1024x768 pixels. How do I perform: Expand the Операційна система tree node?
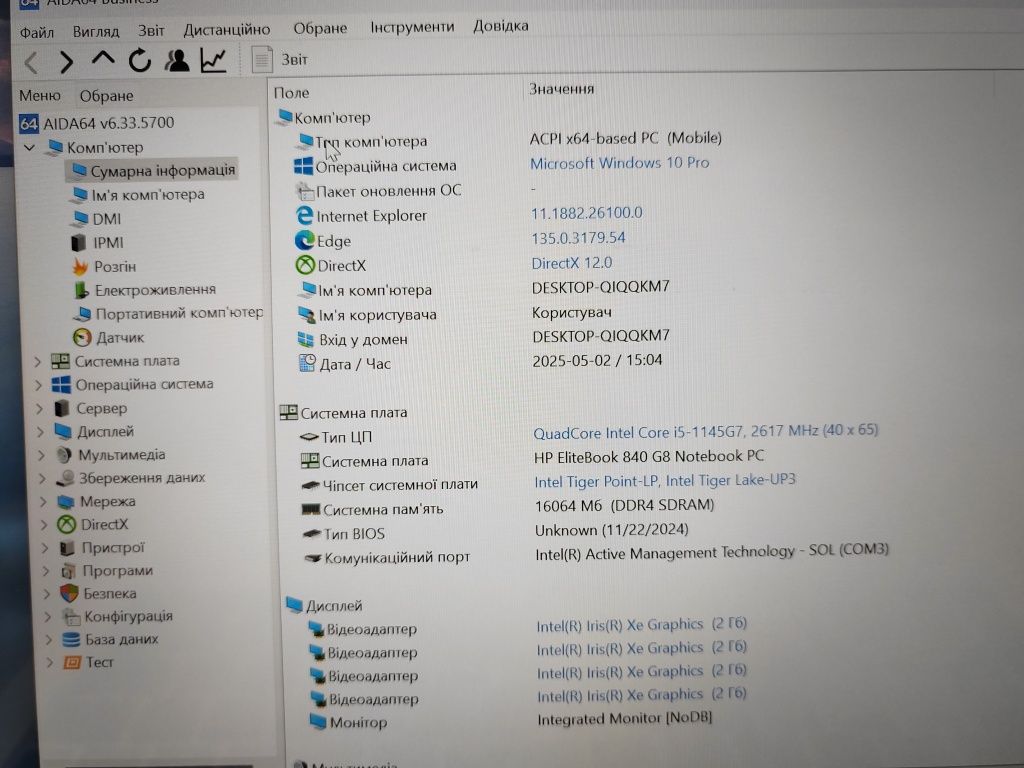tap(39, 385)
